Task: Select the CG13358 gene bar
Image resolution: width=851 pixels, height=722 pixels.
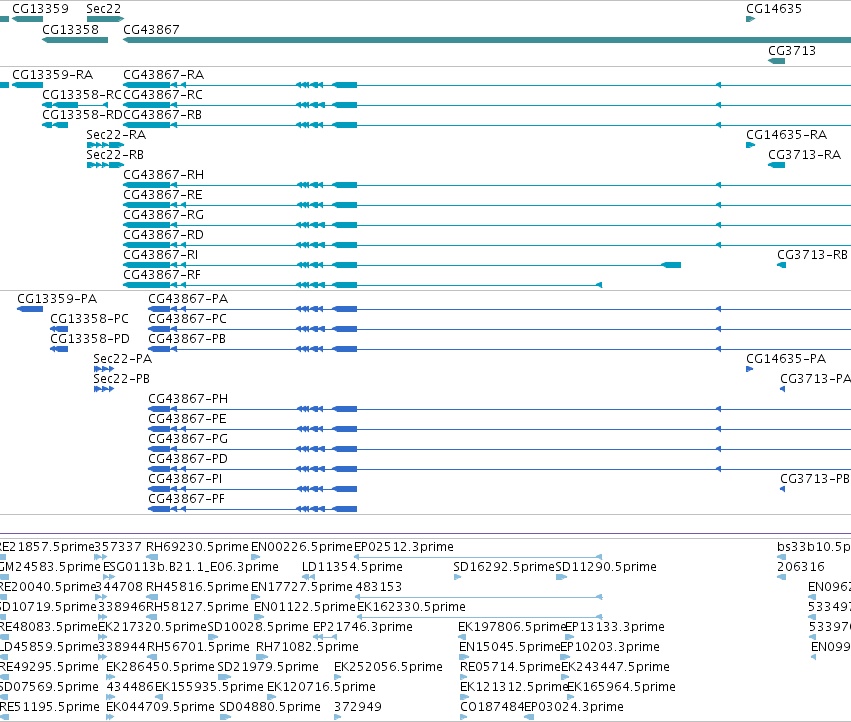Action: click(75, 40)
